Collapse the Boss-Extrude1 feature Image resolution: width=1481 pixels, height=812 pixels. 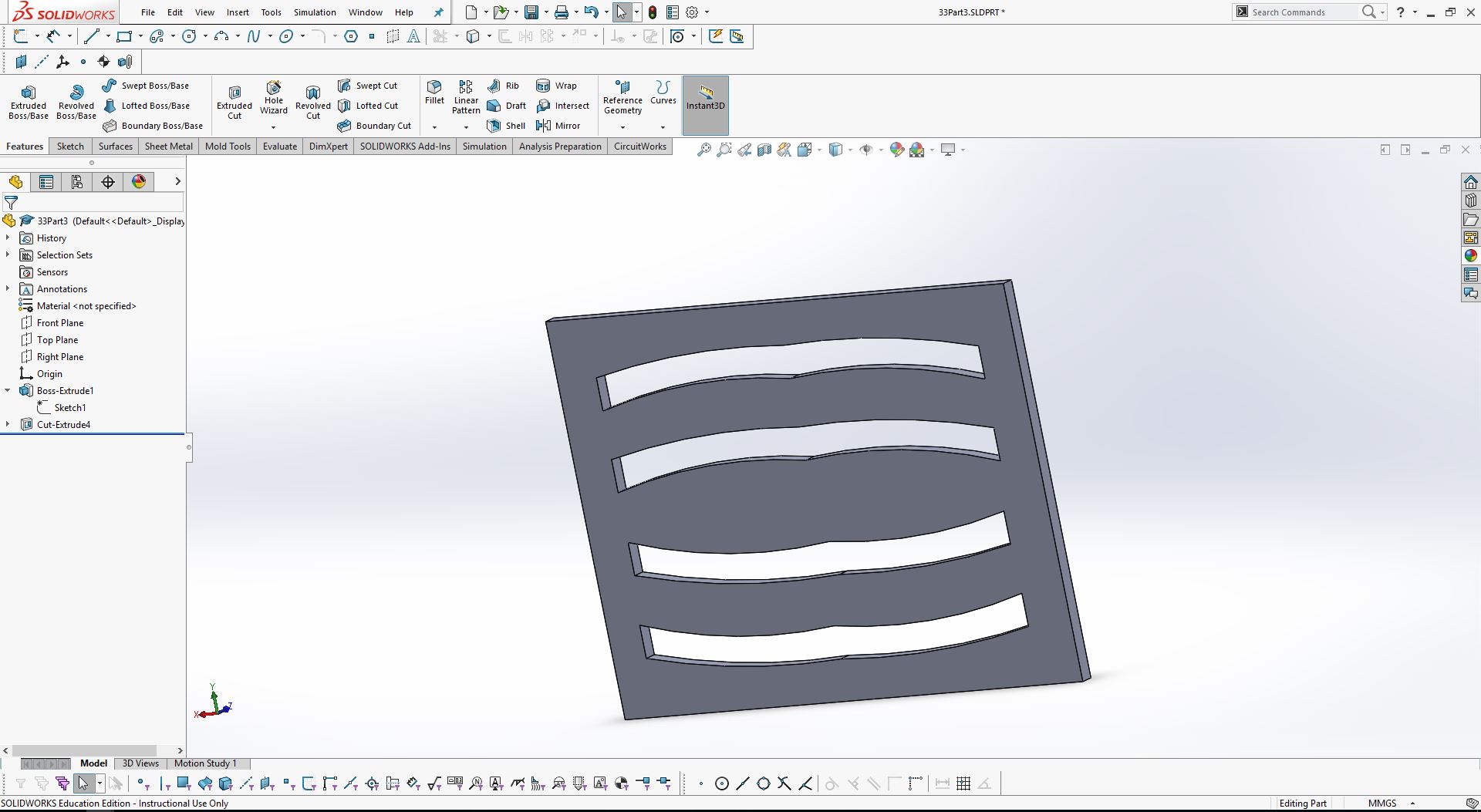pos(8,391)
